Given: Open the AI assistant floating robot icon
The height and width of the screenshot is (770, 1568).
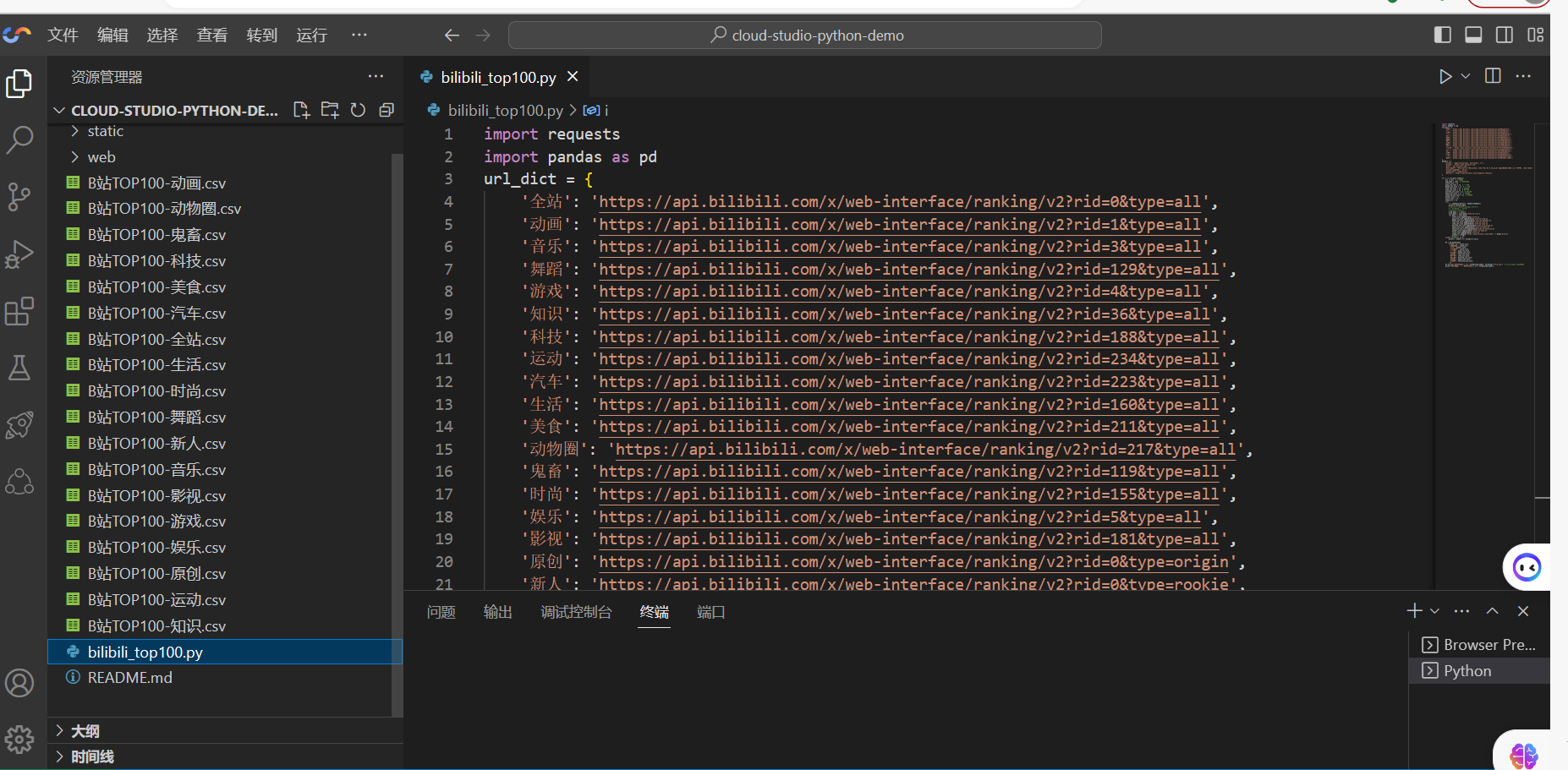Looking at the screenshot, I should 1527,567.
